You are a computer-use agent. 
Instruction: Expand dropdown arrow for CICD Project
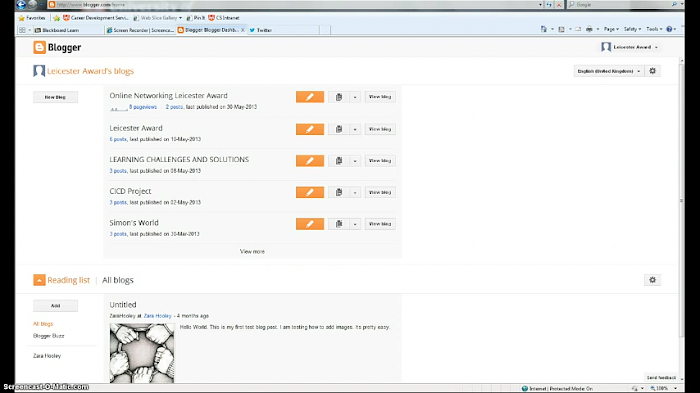pyautogui.click(x=355, y=192)
